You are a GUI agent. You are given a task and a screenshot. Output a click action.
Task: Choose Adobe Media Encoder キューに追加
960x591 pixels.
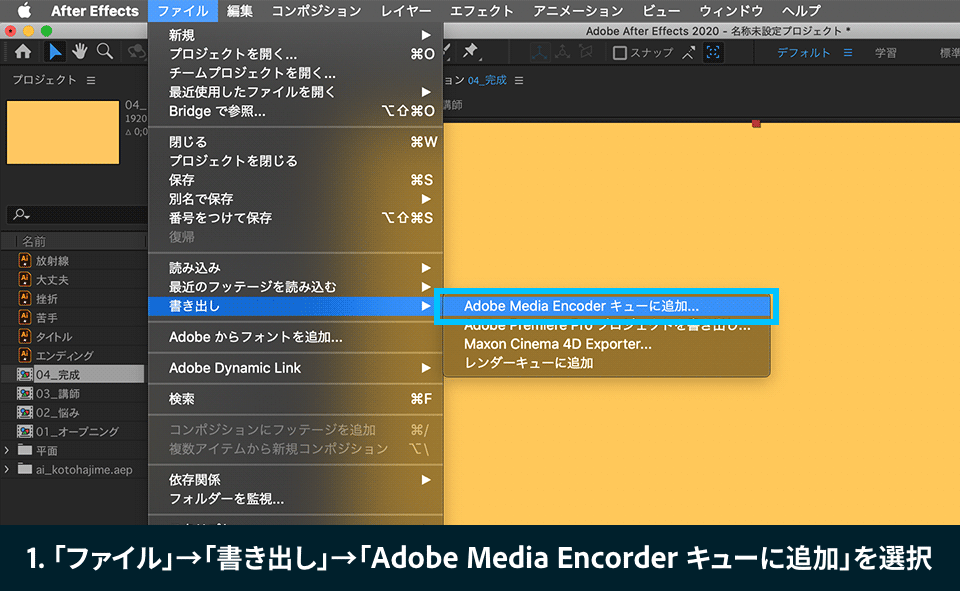606,306
